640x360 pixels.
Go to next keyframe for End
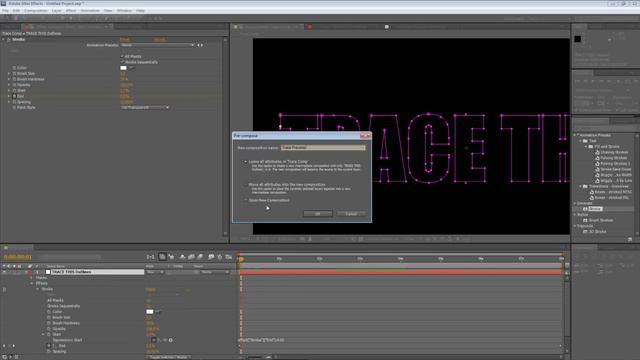coord(14,346)
